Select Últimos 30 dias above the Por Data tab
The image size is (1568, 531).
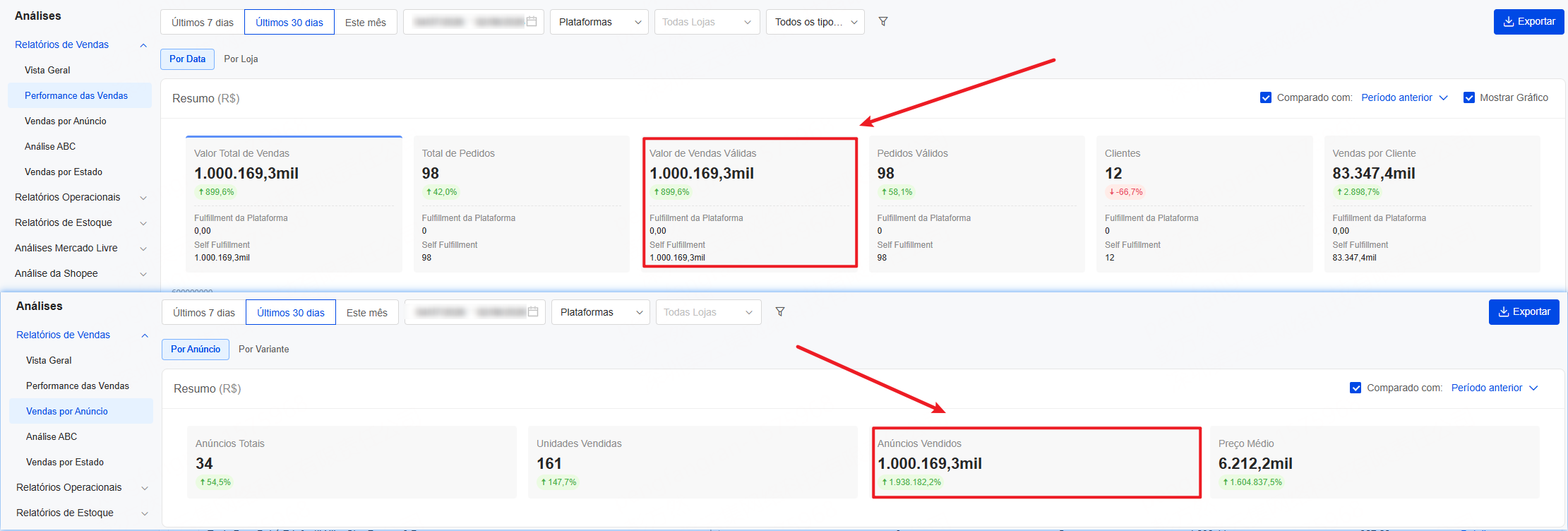tap(289, 22)
